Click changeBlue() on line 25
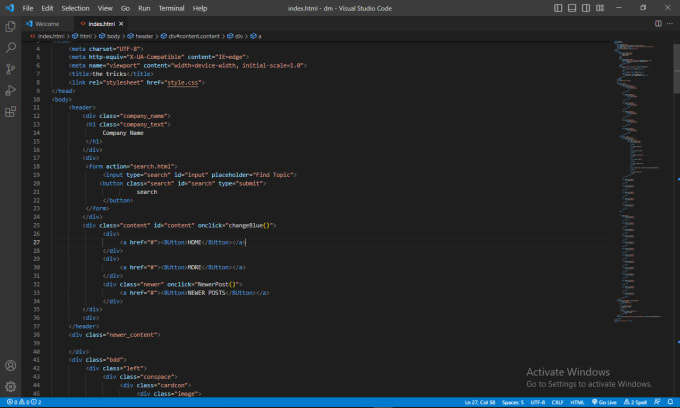This screenshot has height=408, width=680. tap(249, 225)
